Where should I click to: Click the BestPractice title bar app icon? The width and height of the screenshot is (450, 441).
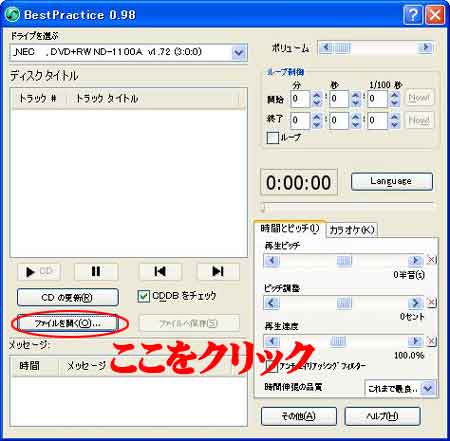coord(12,15)
